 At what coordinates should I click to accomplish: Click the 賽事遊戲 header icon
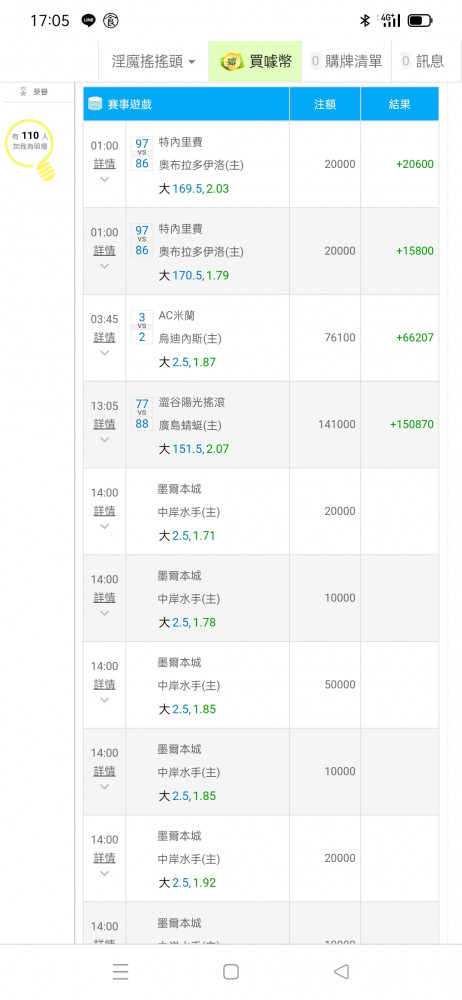click(95, 104)
